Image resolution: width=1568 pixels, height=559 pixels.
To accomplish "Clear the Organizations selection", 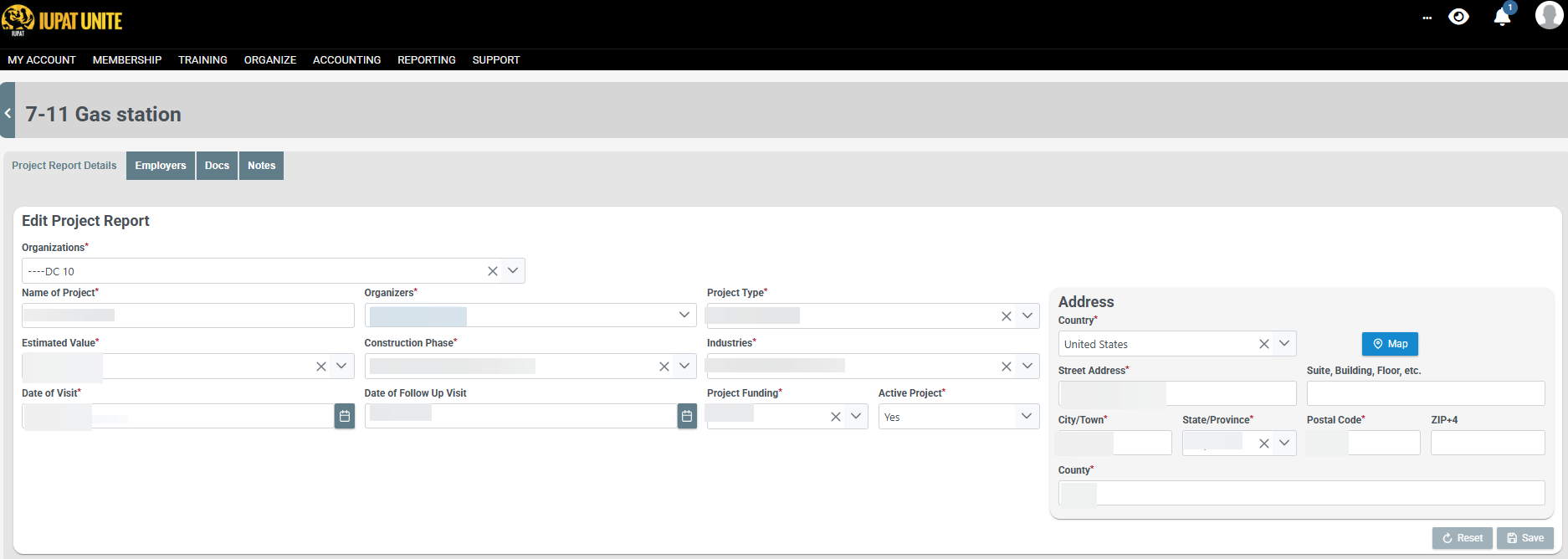I will coord(493,271).
